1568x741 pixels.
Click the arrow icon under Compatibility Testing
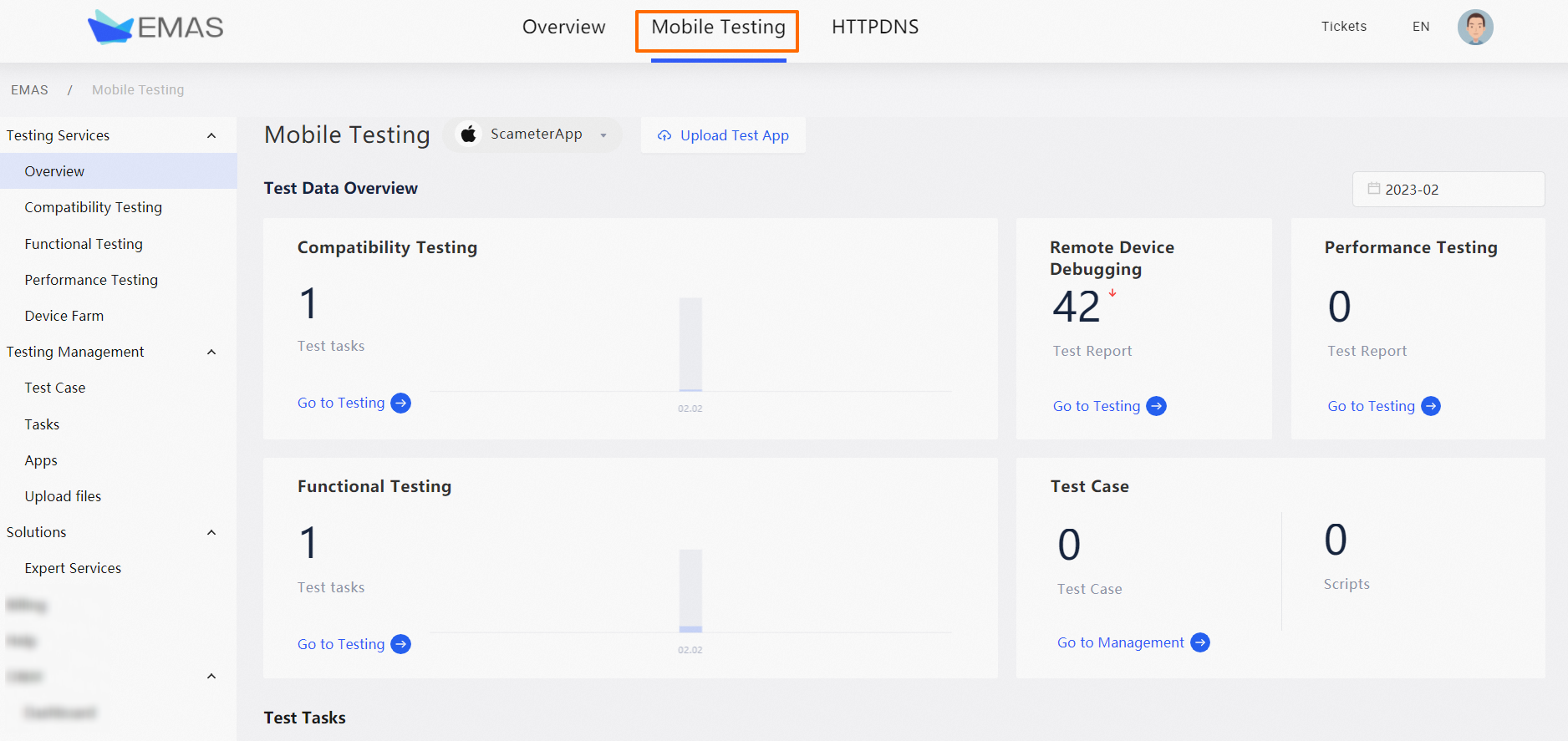click(401, 403)
